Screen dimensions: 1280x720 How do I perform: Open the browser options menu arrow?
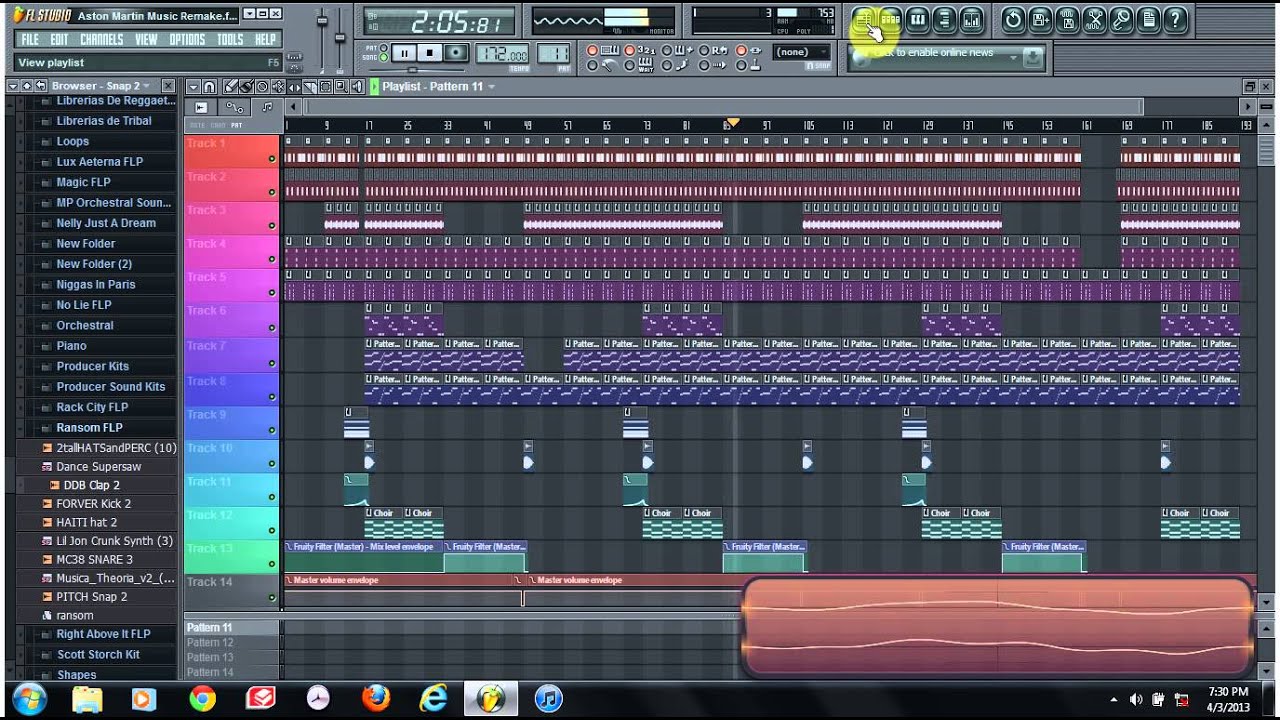point(13,86)
